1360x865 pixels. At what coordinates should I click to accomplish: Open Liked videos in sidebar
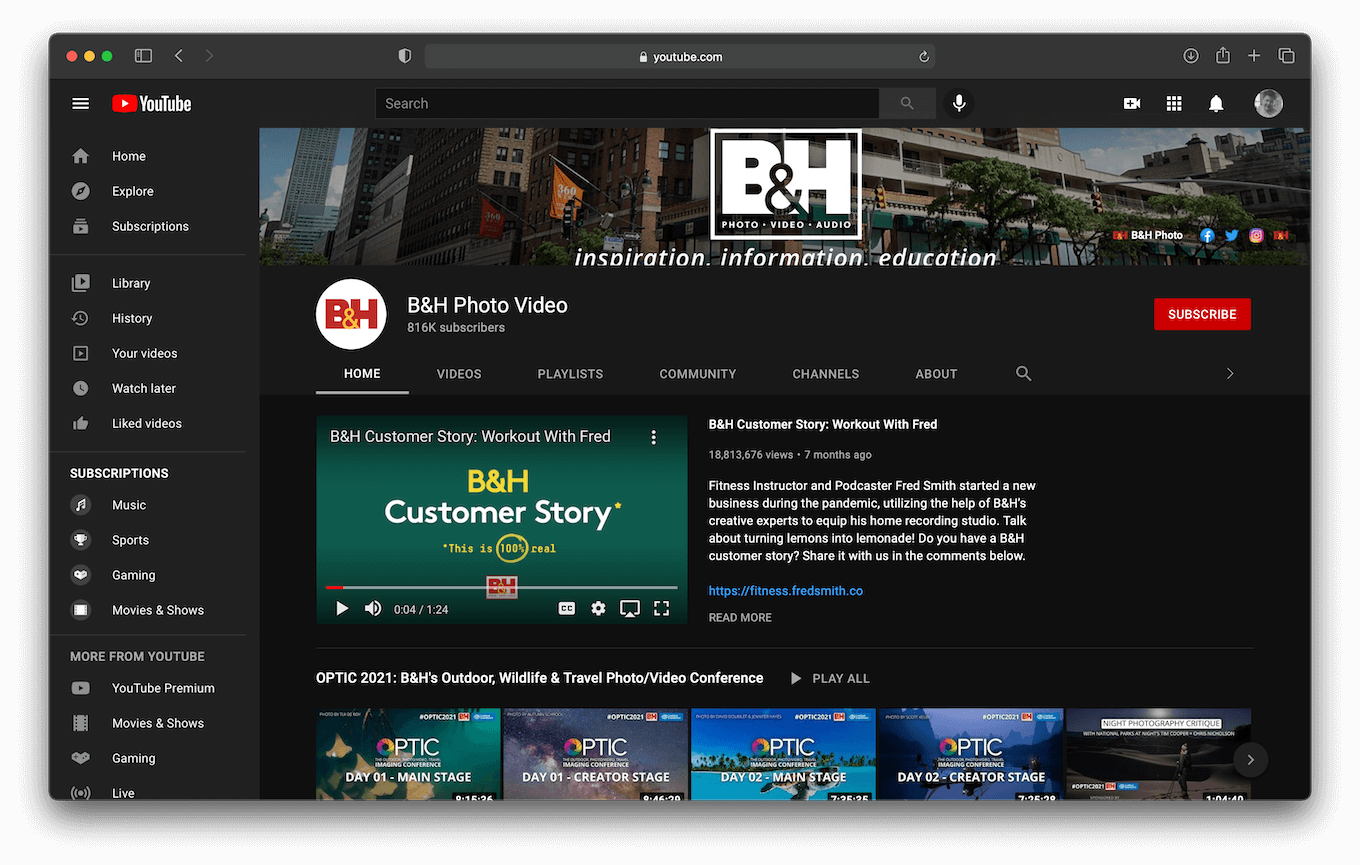[147, 423]
